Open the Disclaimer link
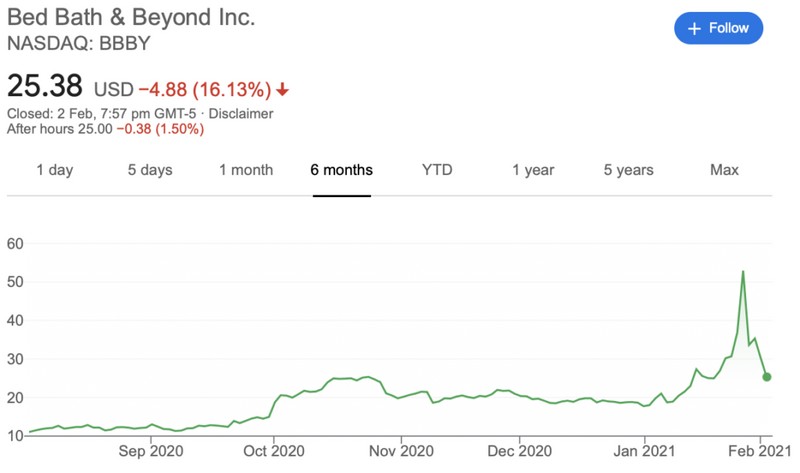 pyautogui.click(x=241, y=113)
